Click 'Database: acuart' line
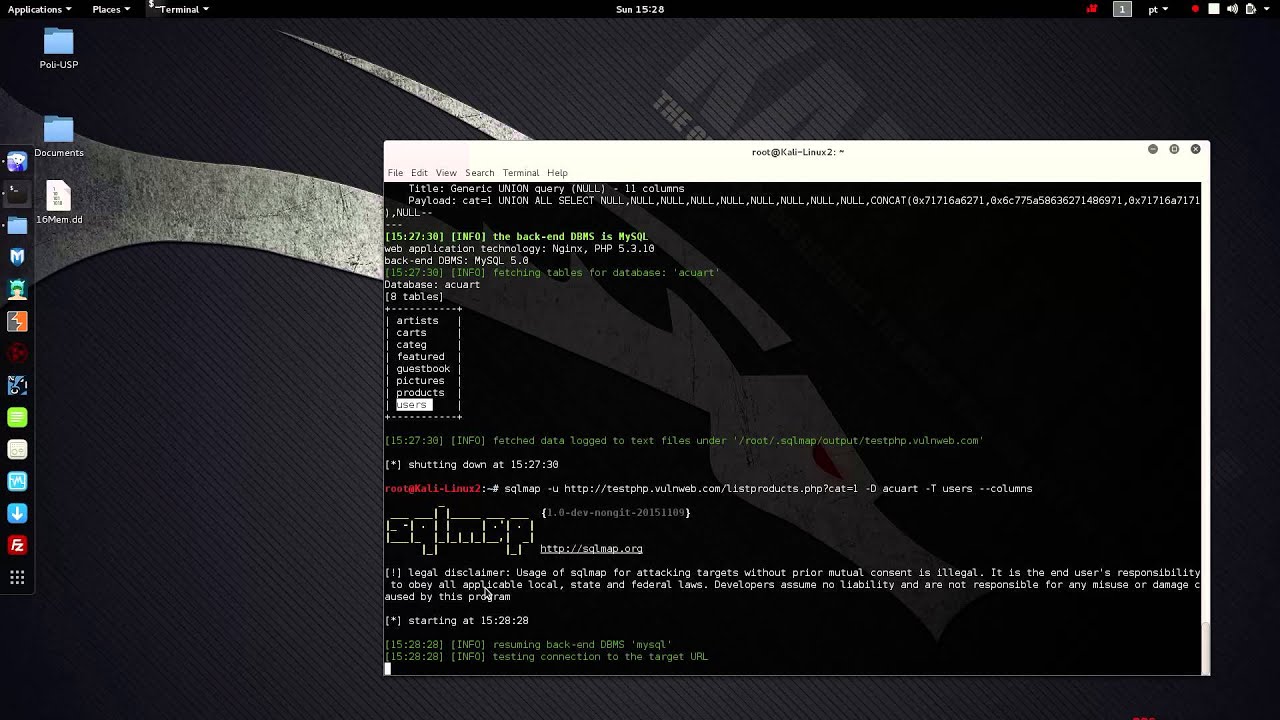 click(432, 285)
